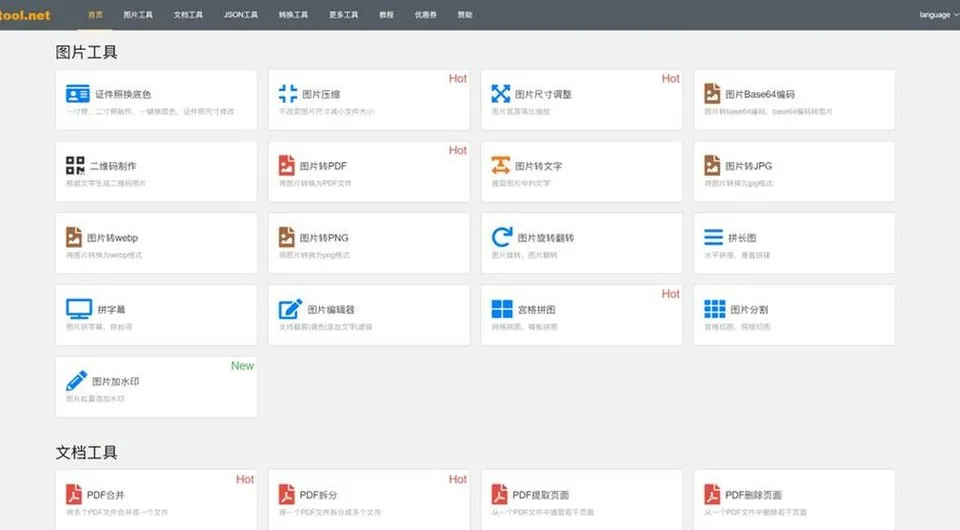
Task: Click the 图片压缩 compress icon
Action: point(288,94)
